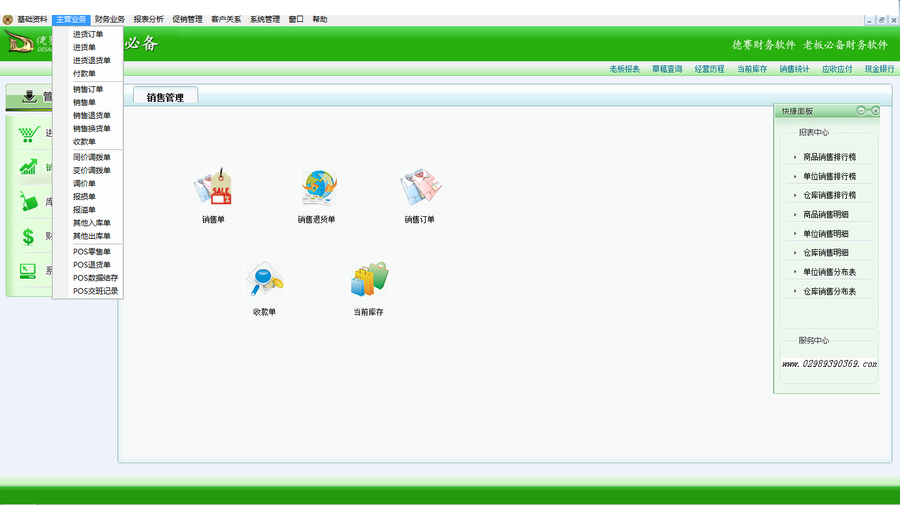Open the 基础资料 menu
The width and height of the screenshot is (900, 505).
32,20
